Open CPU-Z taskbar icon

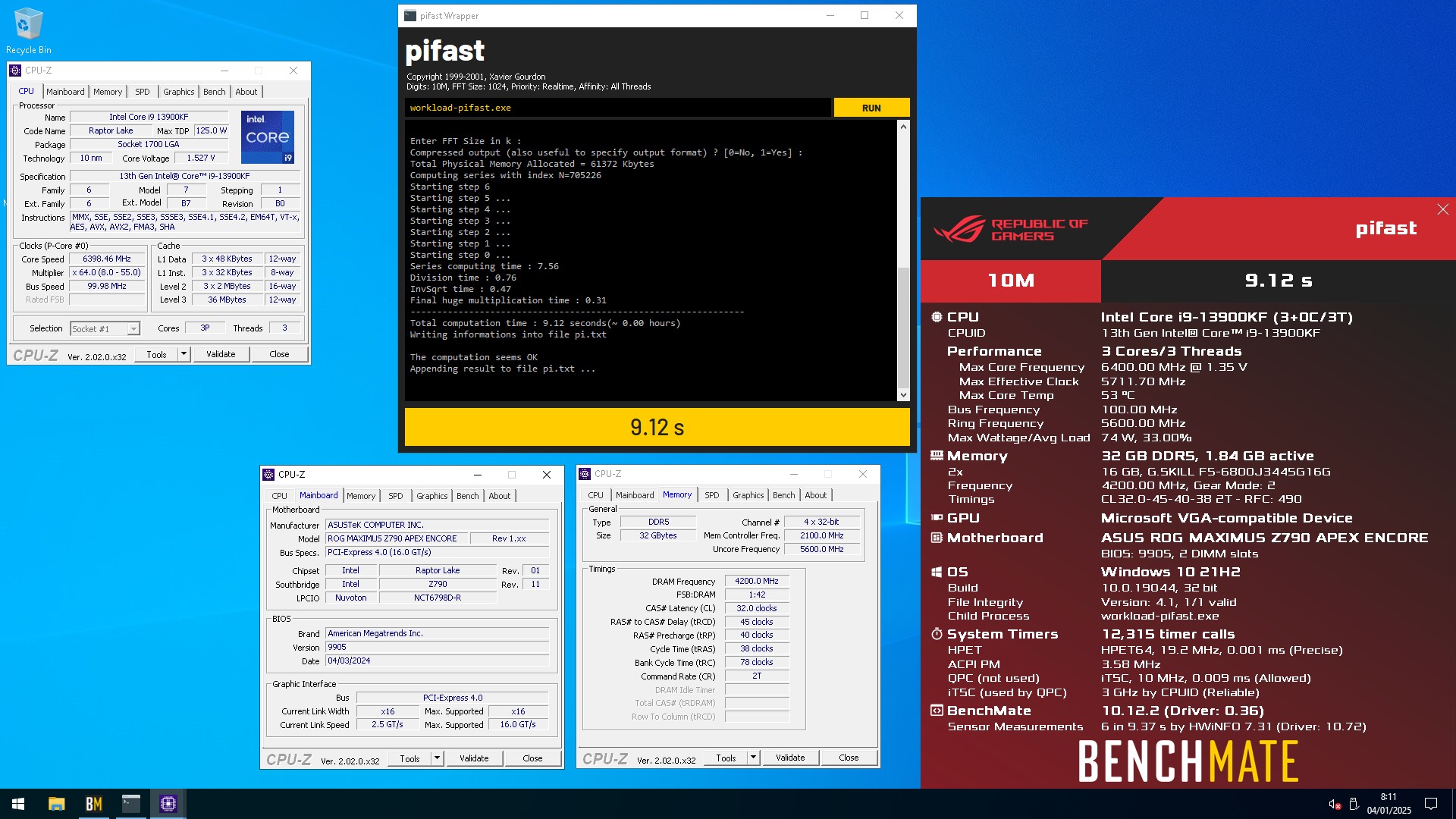pyautogui.click(x=168, y=804)
